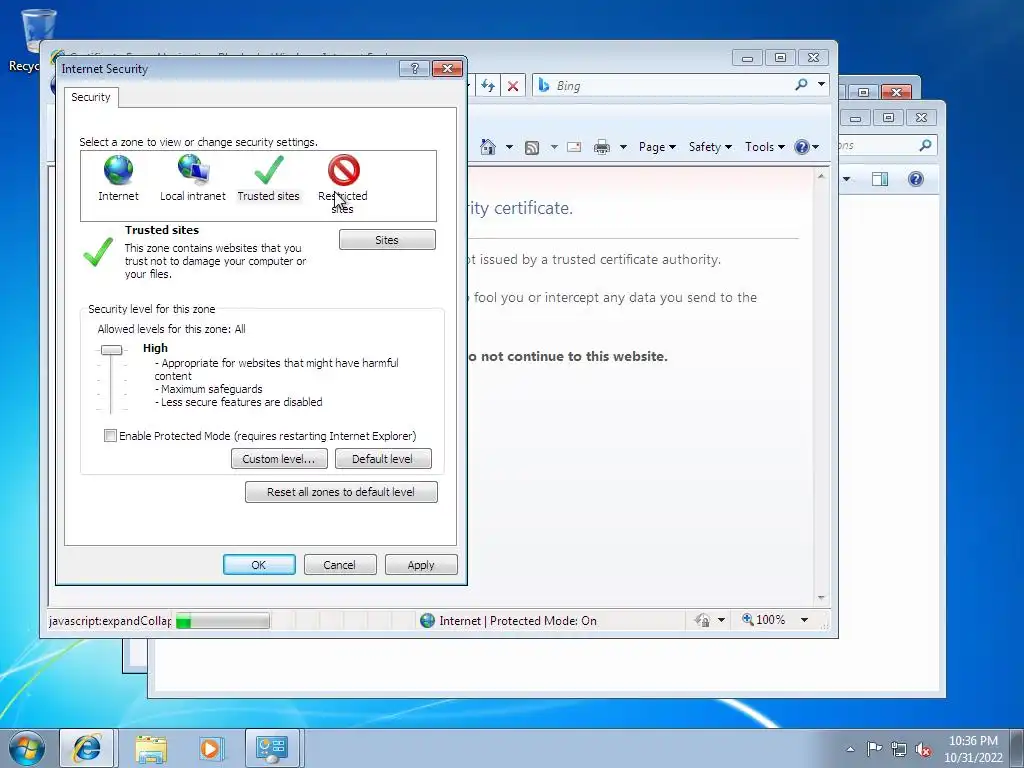1024x768 pixels.
Task: Open the Safety dropdown menu
Action: [x=711, y=147]
